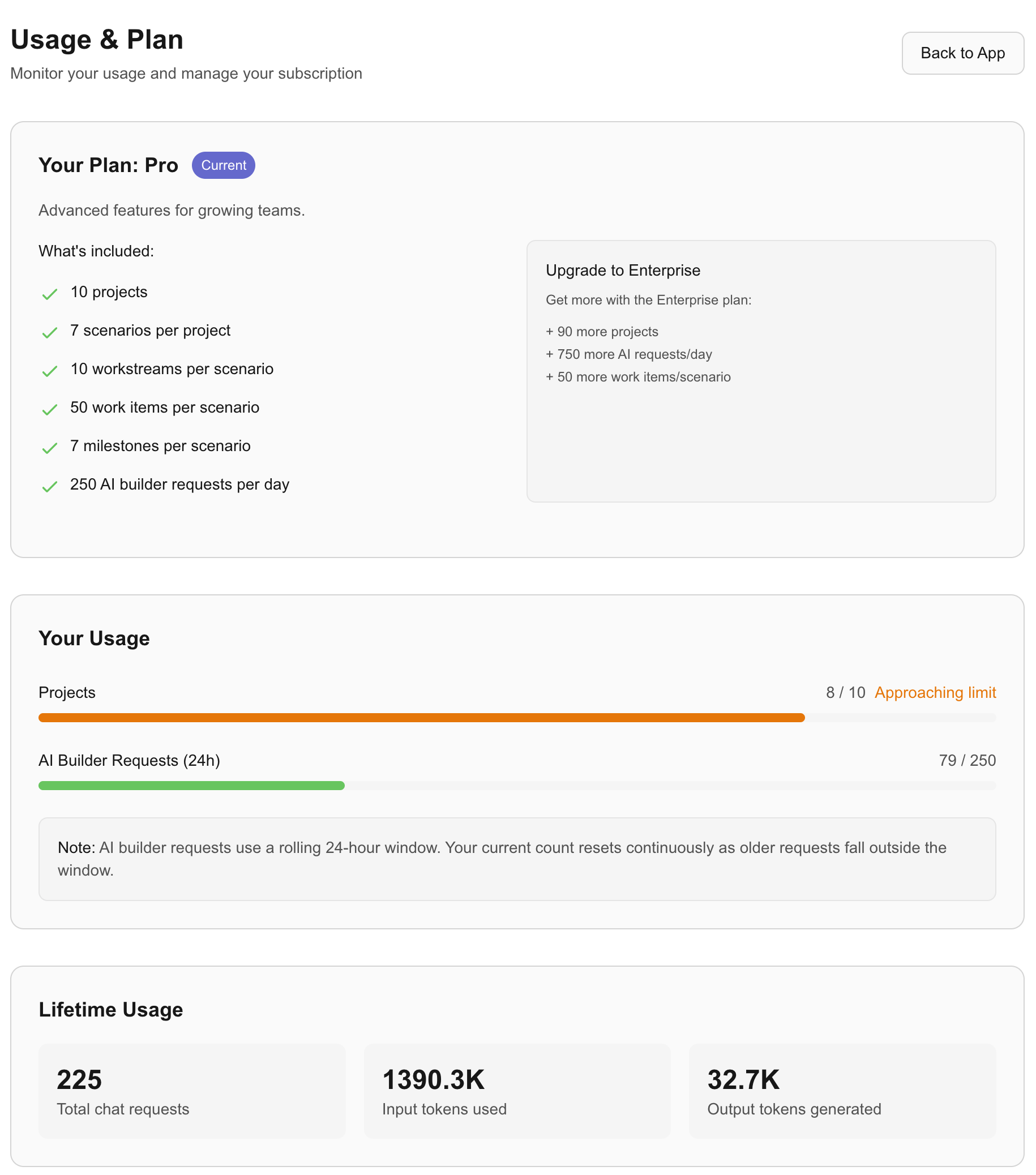Select the Usage & Plan page title
Viewport: 1036px width, 1175px height.
pyautogui.click(x=97, y=39)
